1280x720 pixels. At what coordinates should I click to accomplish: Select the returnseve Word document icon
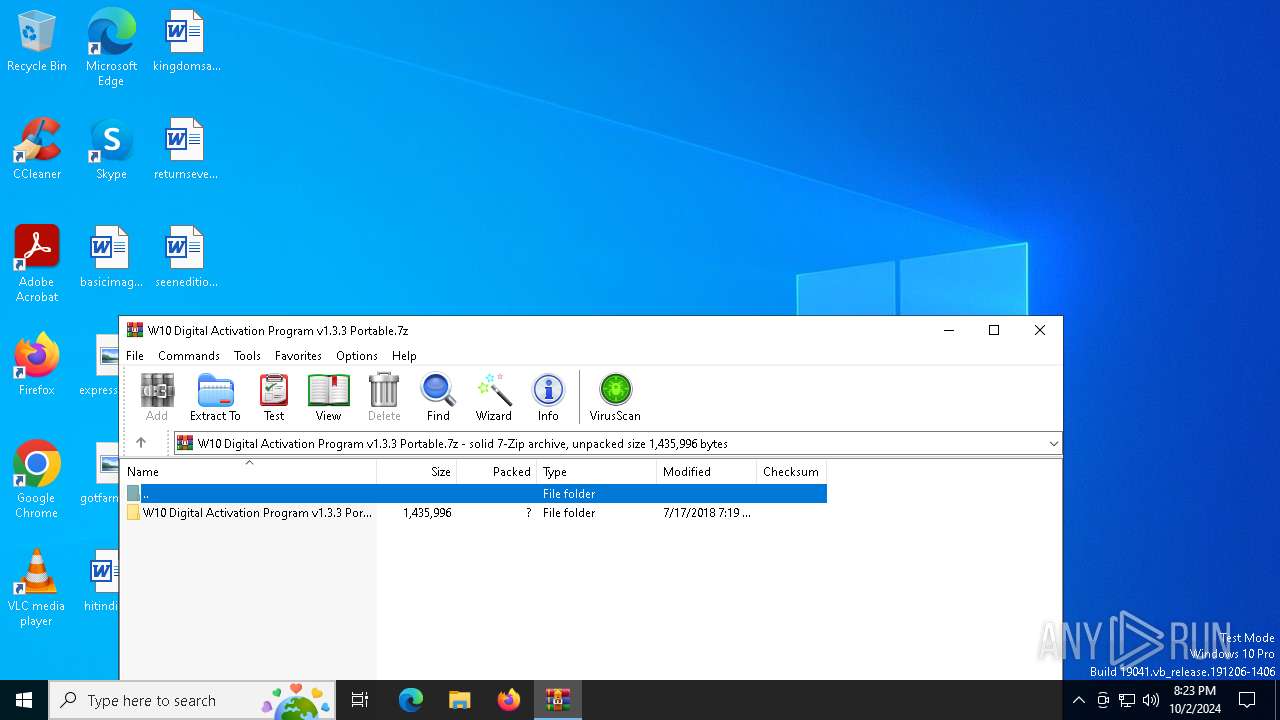(x=185, y=150)
